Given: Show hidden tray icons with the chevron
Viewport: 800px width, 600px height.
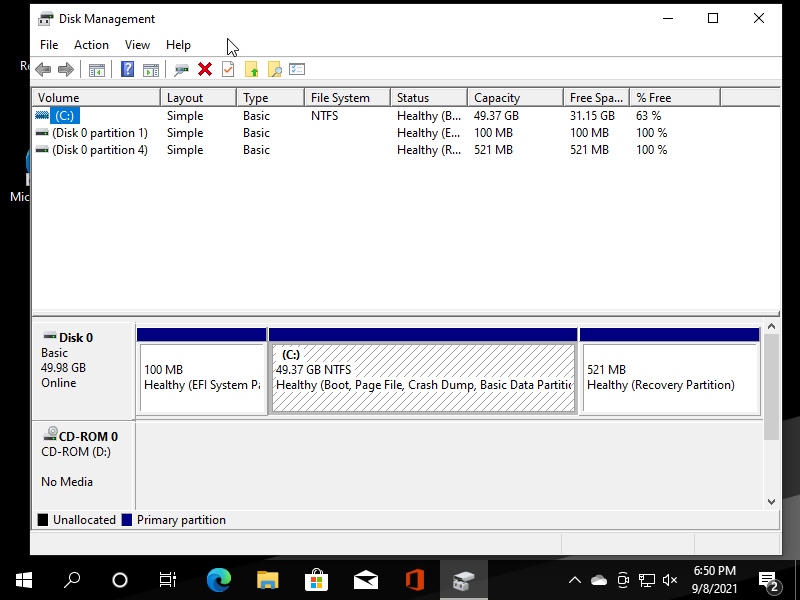Looking at the screenshot, I should (575, 580).
